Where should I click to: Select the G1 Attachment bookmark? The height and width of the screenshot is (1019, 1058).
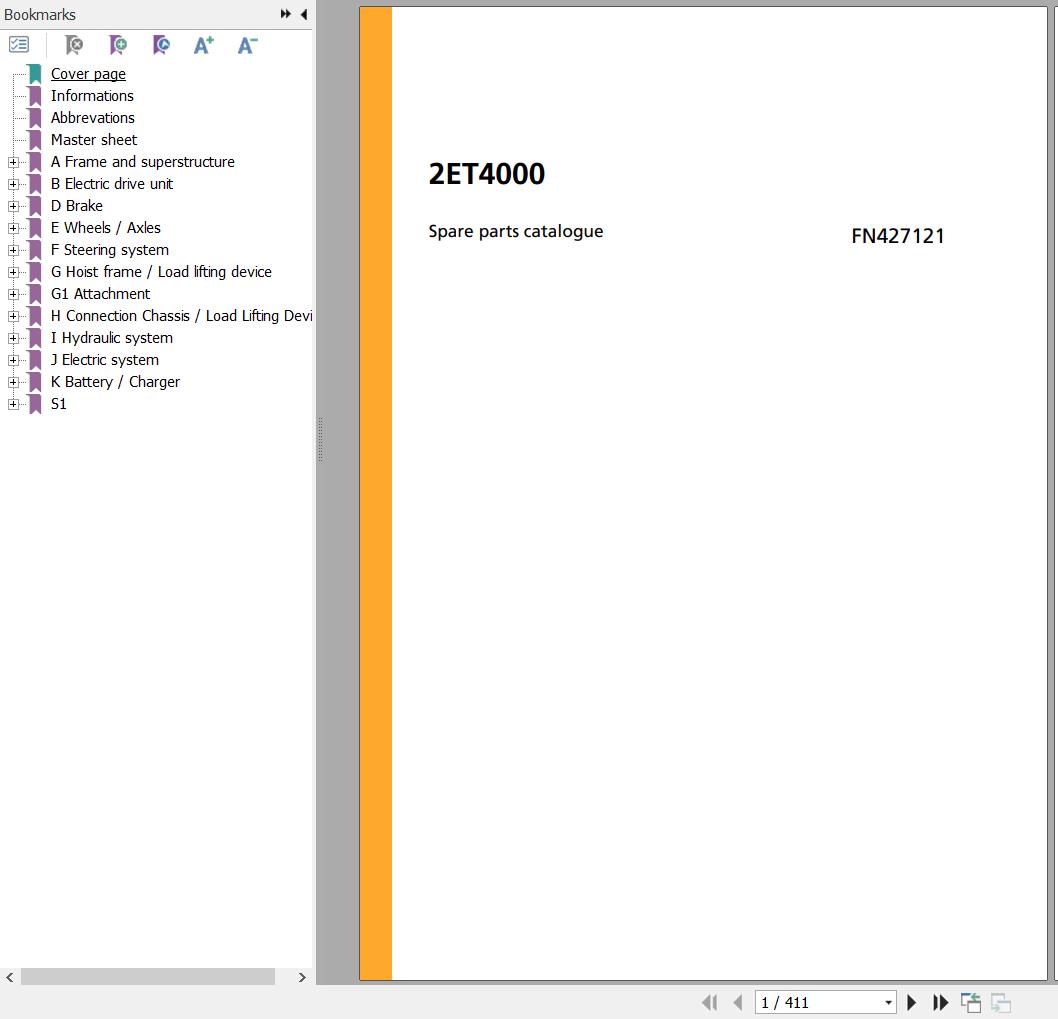101,294
